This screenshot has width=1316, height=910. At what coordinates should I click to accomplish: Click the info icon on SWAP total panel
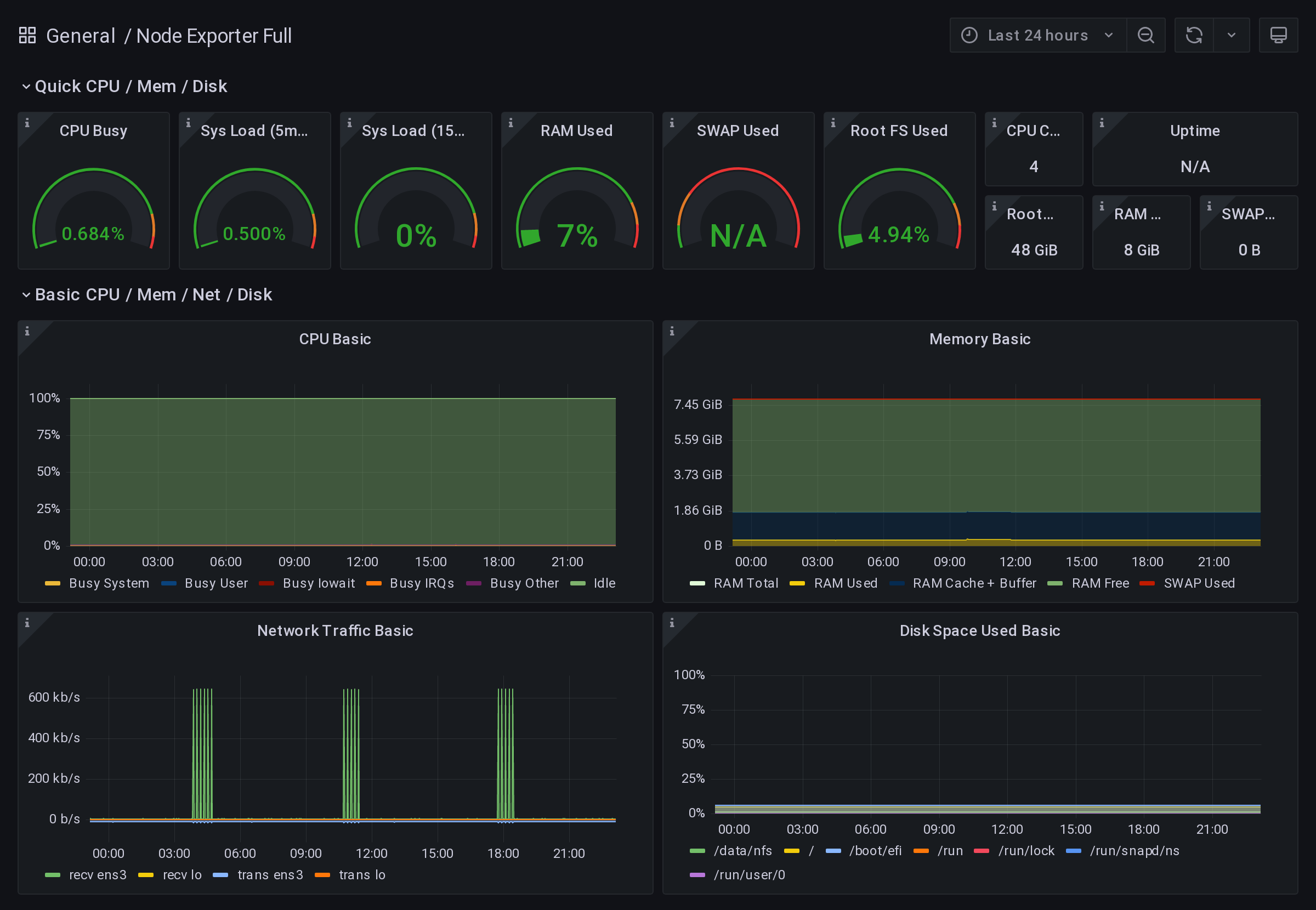pos(1210,206)
